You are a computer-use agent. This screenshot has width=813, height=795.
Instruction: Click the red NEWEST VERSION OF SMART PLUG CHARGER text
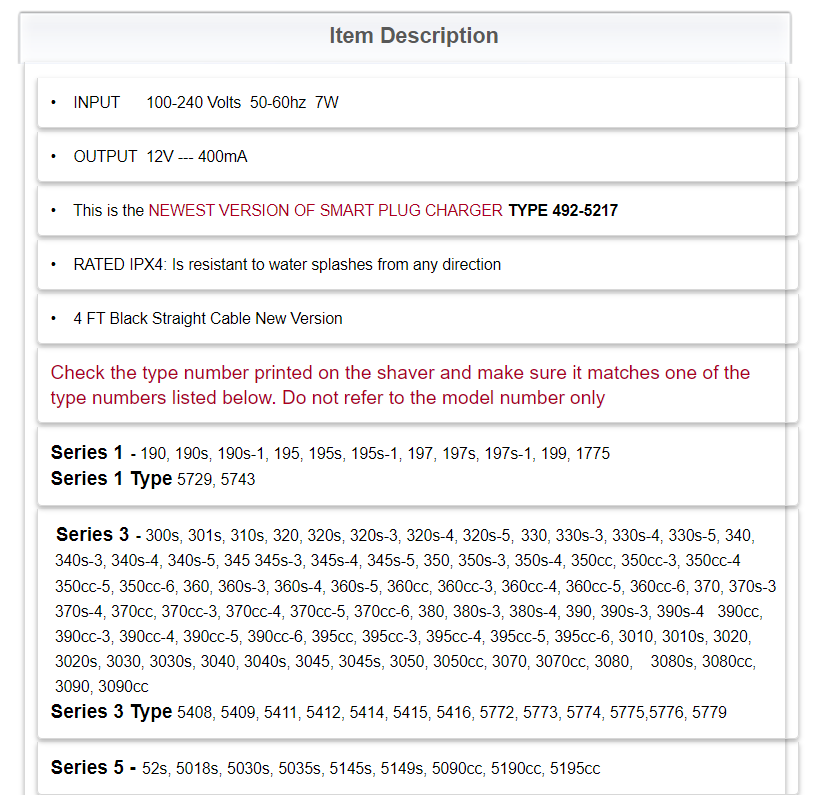(x=325, y=210)
